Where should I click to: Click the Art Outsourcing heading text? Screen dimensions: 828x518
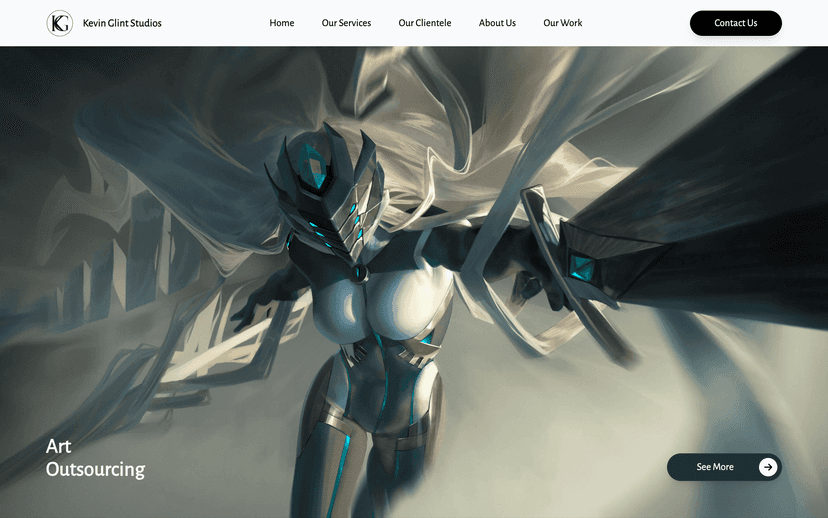[95, 458]
